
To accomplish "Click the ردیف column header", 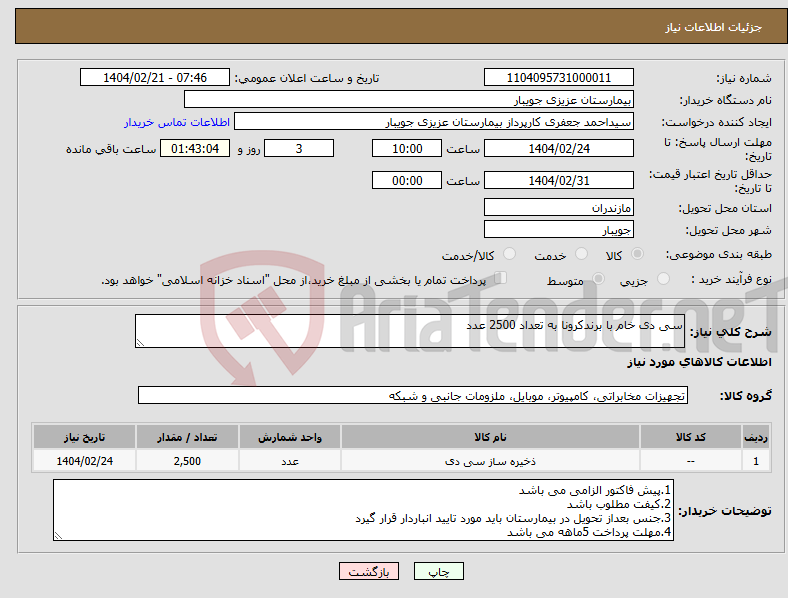I will point(756,437).
